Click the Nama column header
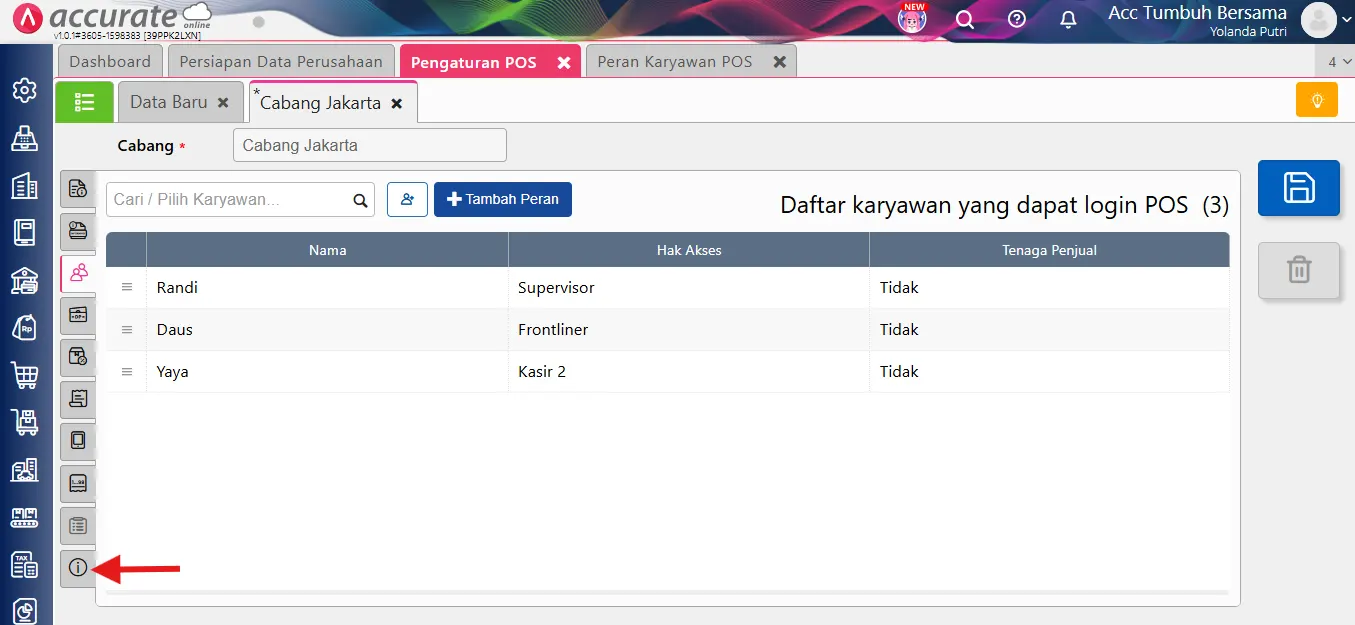Viewport: 1355px width, 625px height. click(x=327, y=250)
